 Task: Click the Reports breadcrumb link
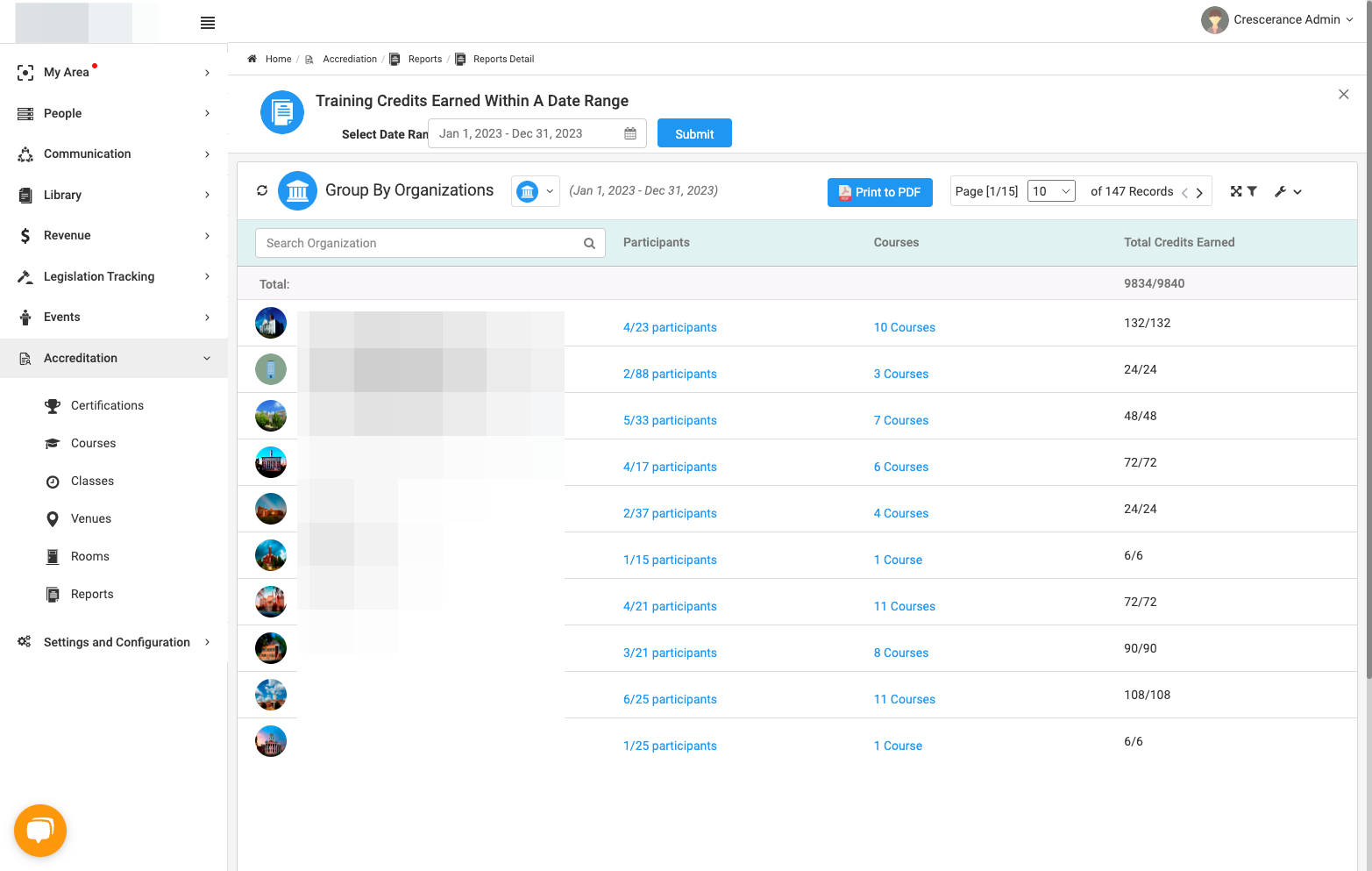coord(425,59)
